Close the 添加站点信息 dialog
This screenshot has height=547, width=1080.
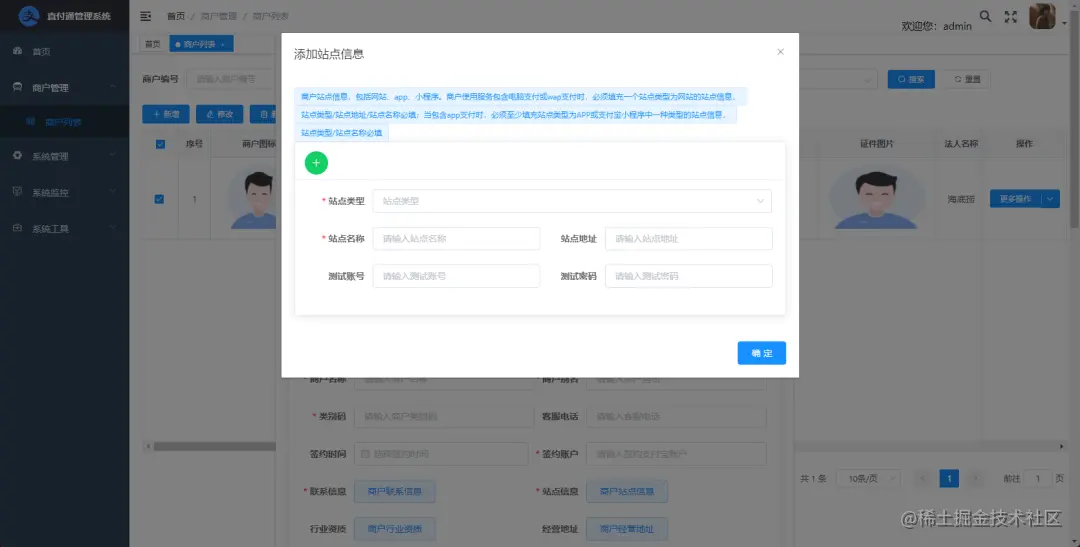[780, 52]
